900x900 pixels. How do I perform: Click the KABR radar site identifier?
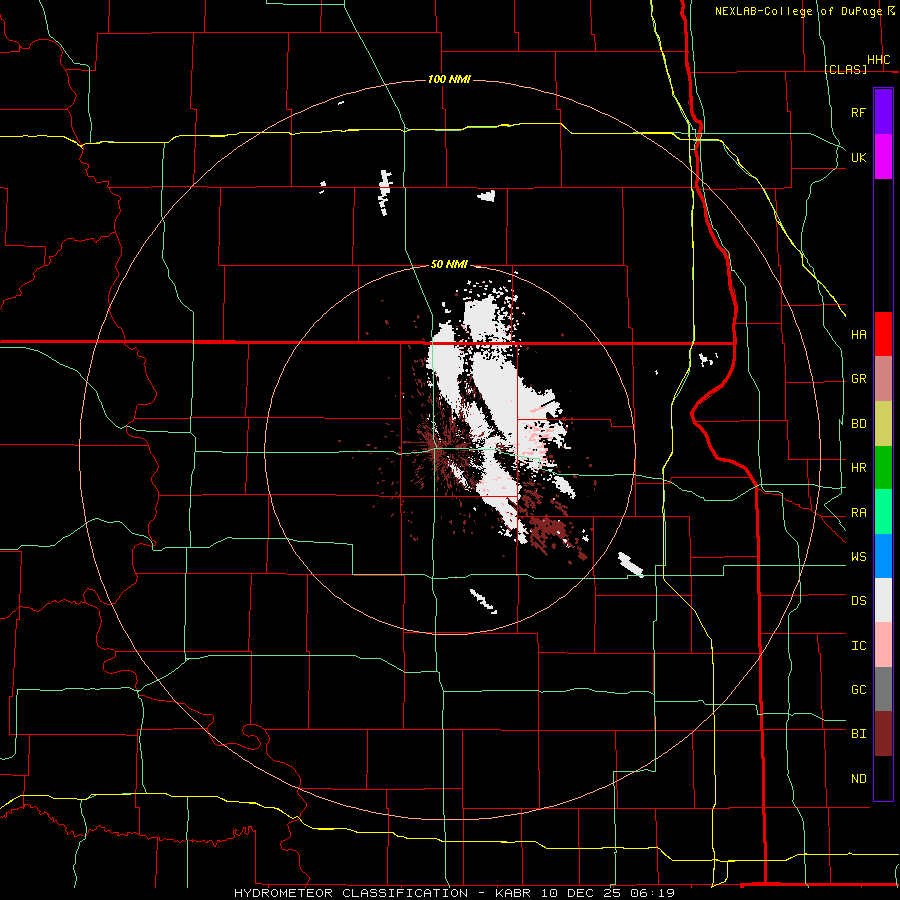[514, 893]
